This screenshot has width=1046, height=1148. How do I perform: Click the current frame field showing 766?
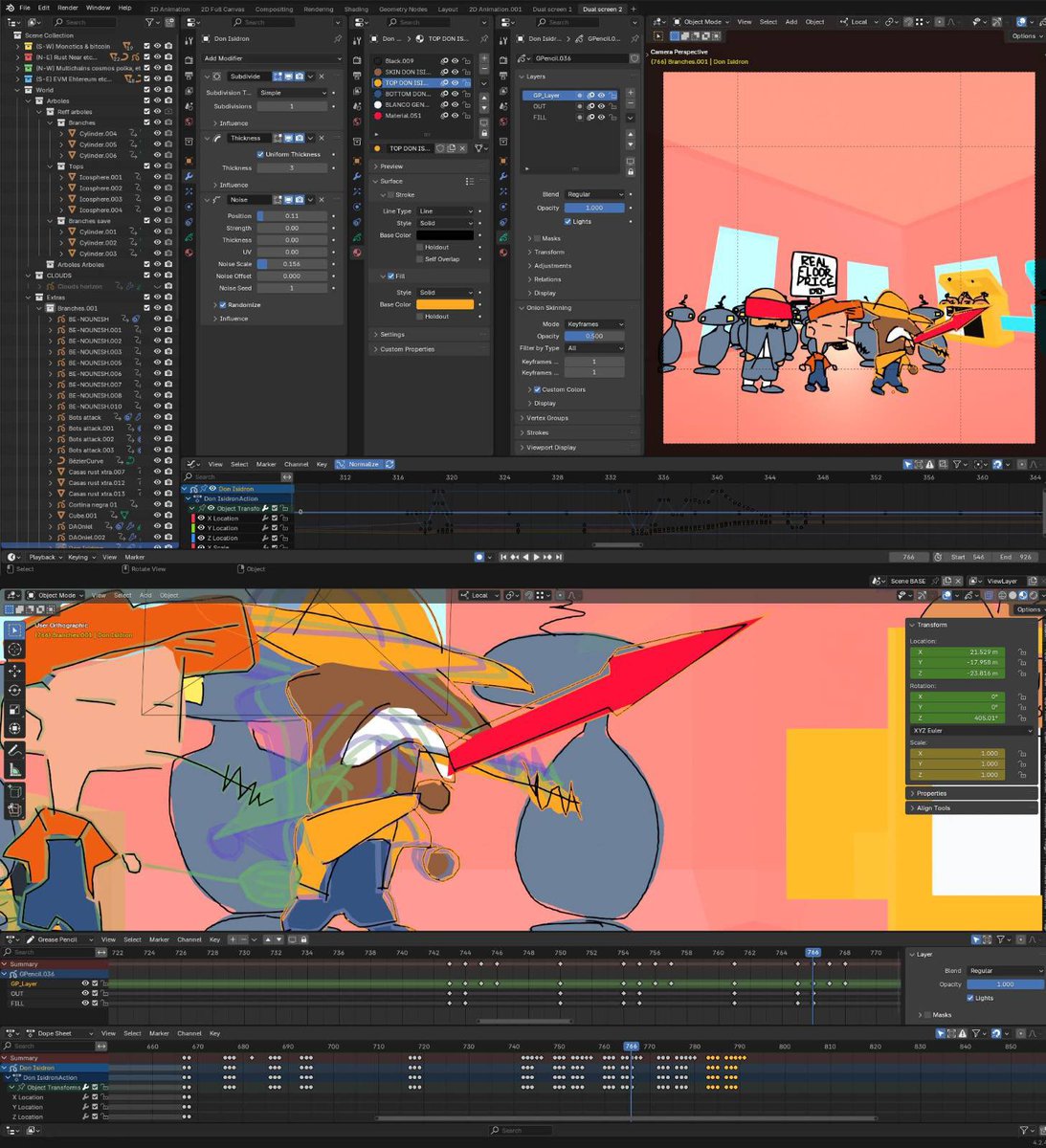[908, 557]
